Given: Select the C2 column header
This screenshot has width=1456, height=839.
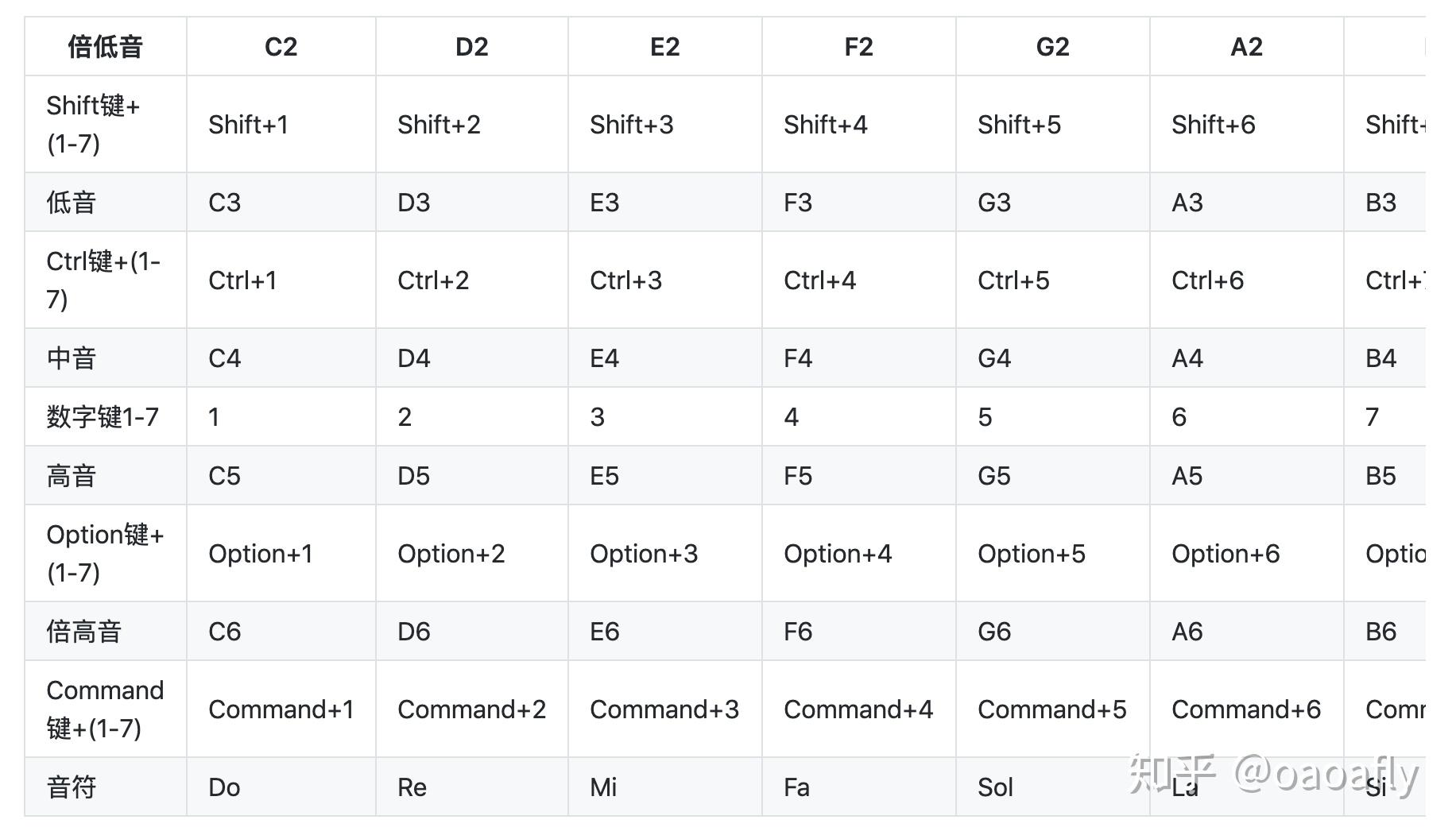Looking at the screenshot, I should pyautogui.click(x=281, y=47).
